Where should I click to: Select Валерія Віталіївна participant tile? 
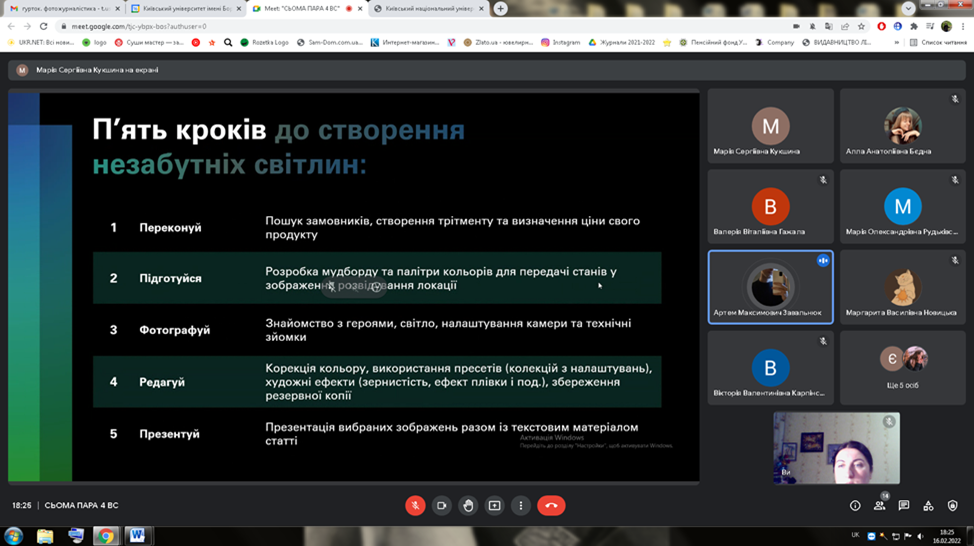770,206
